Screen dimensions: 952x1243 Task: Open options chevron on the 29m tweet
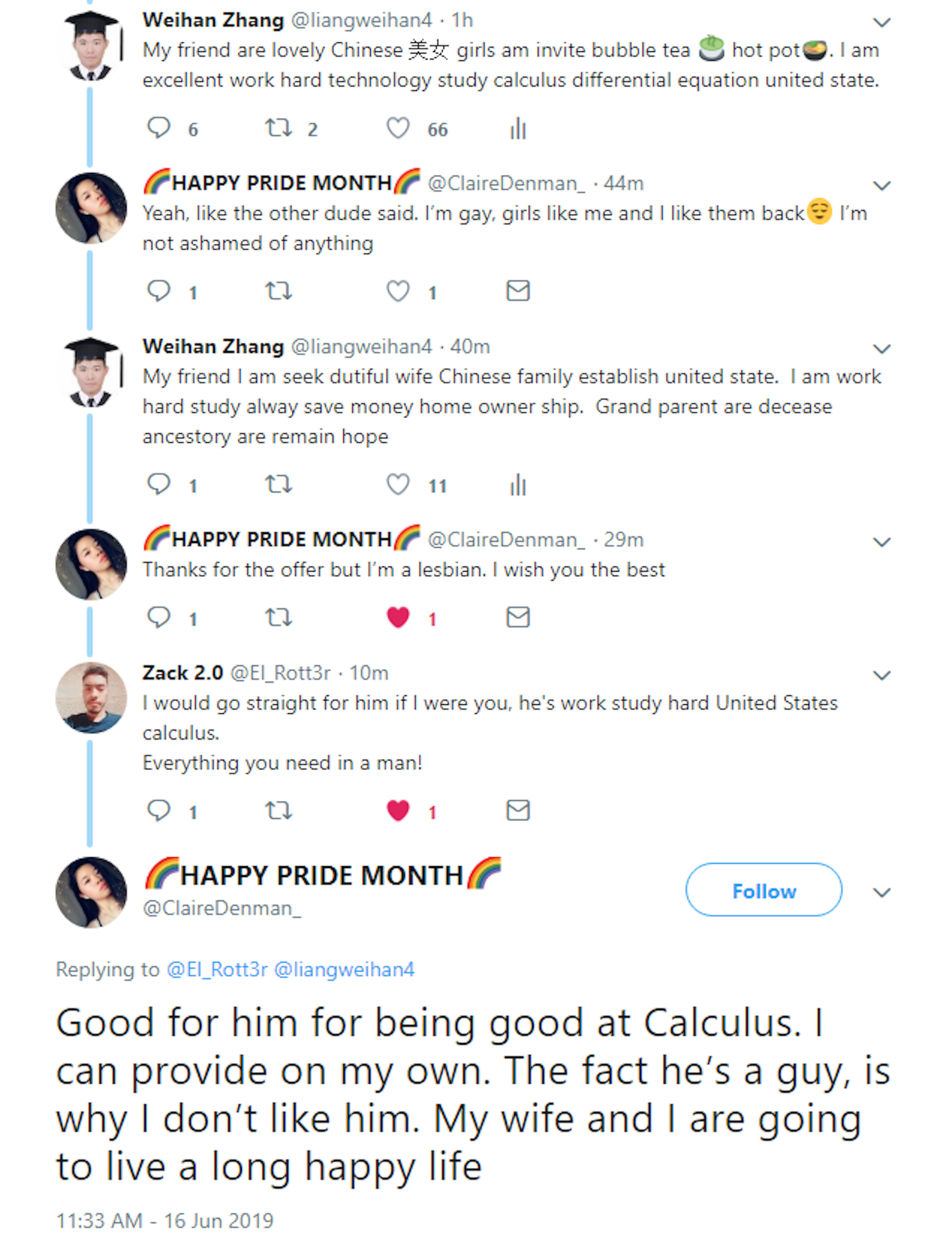881,542
